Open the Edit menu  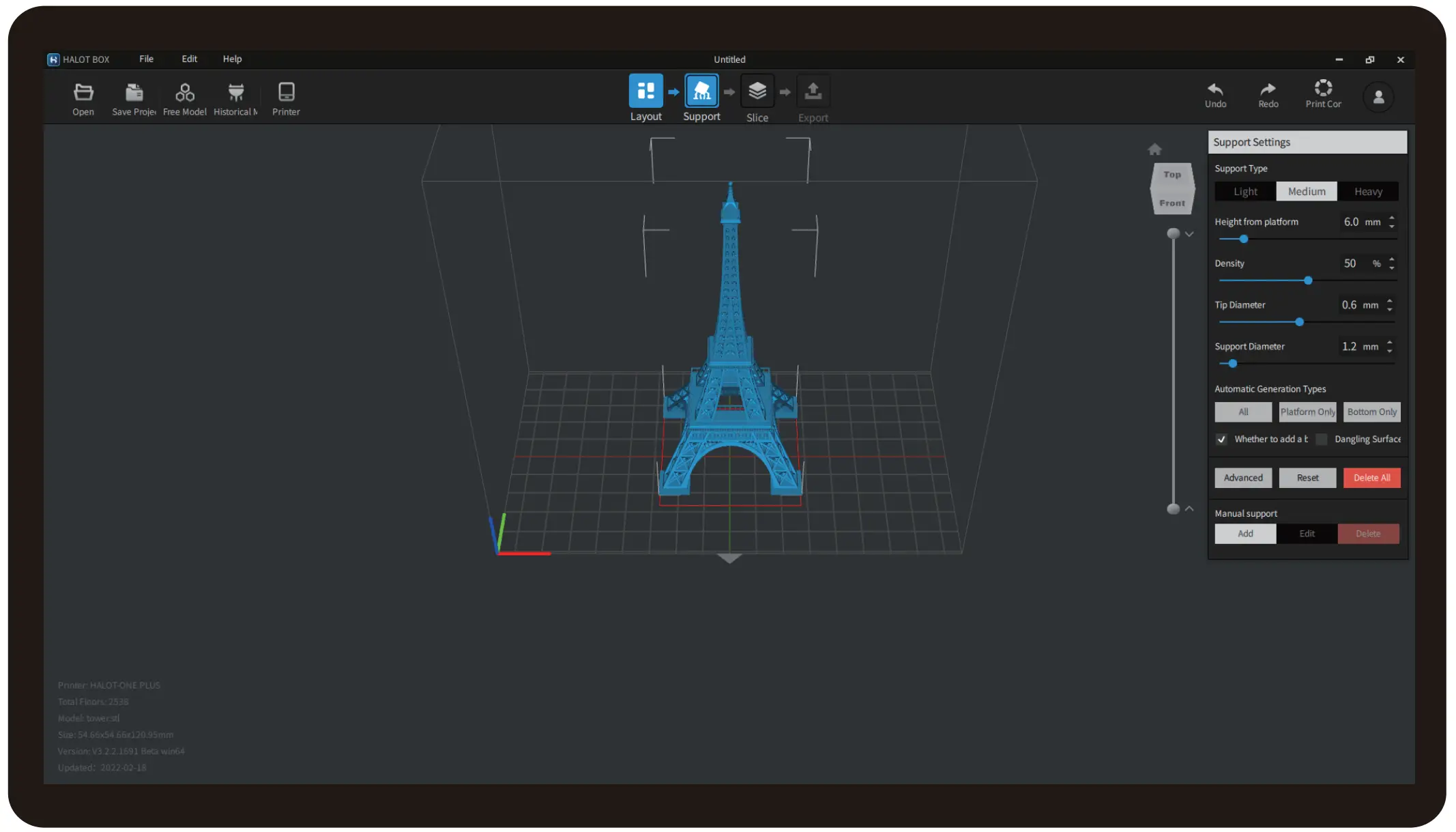click(x=189, y=59)
